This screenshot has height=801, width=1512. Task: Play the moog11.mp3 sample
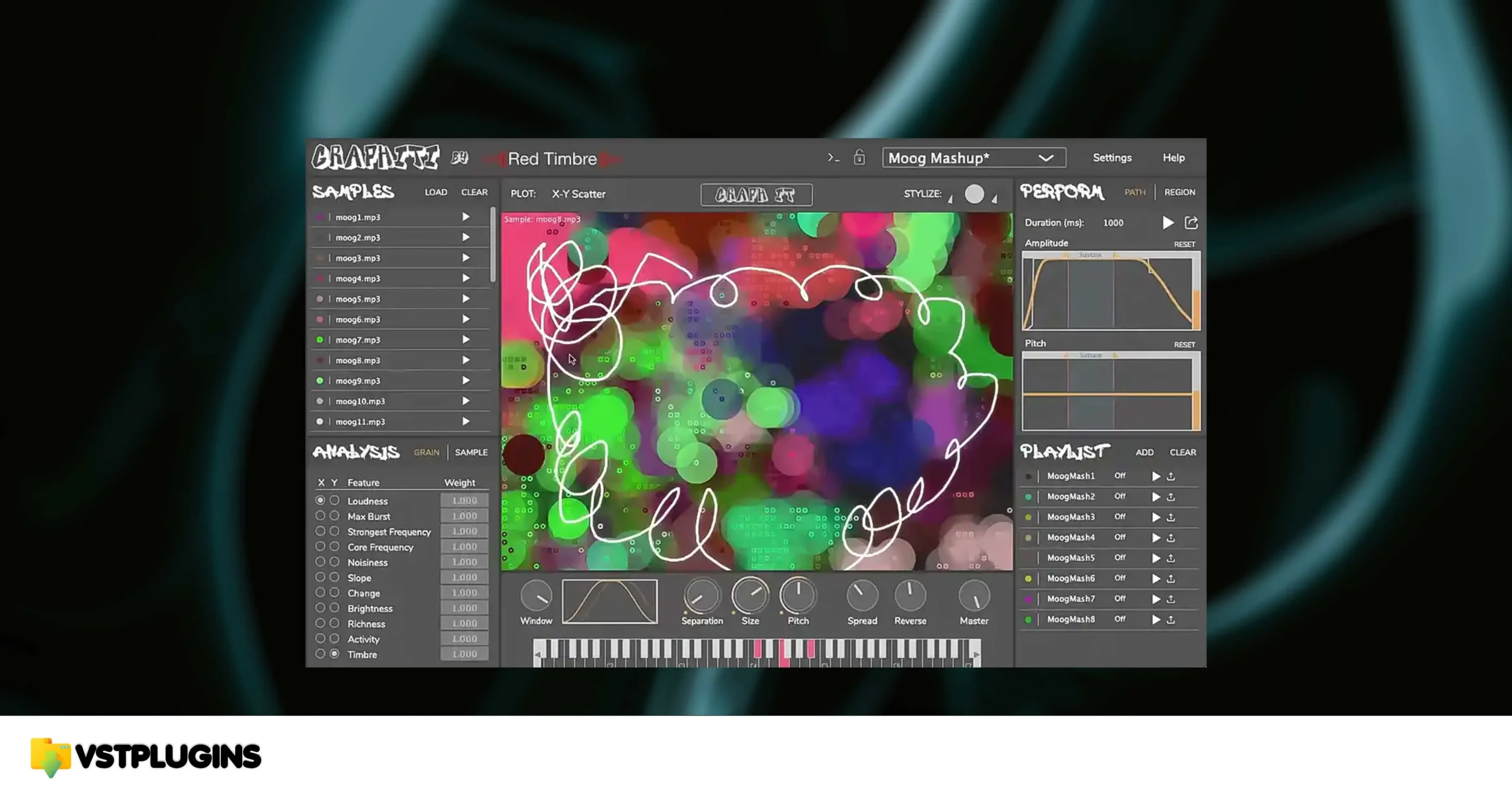465,421
